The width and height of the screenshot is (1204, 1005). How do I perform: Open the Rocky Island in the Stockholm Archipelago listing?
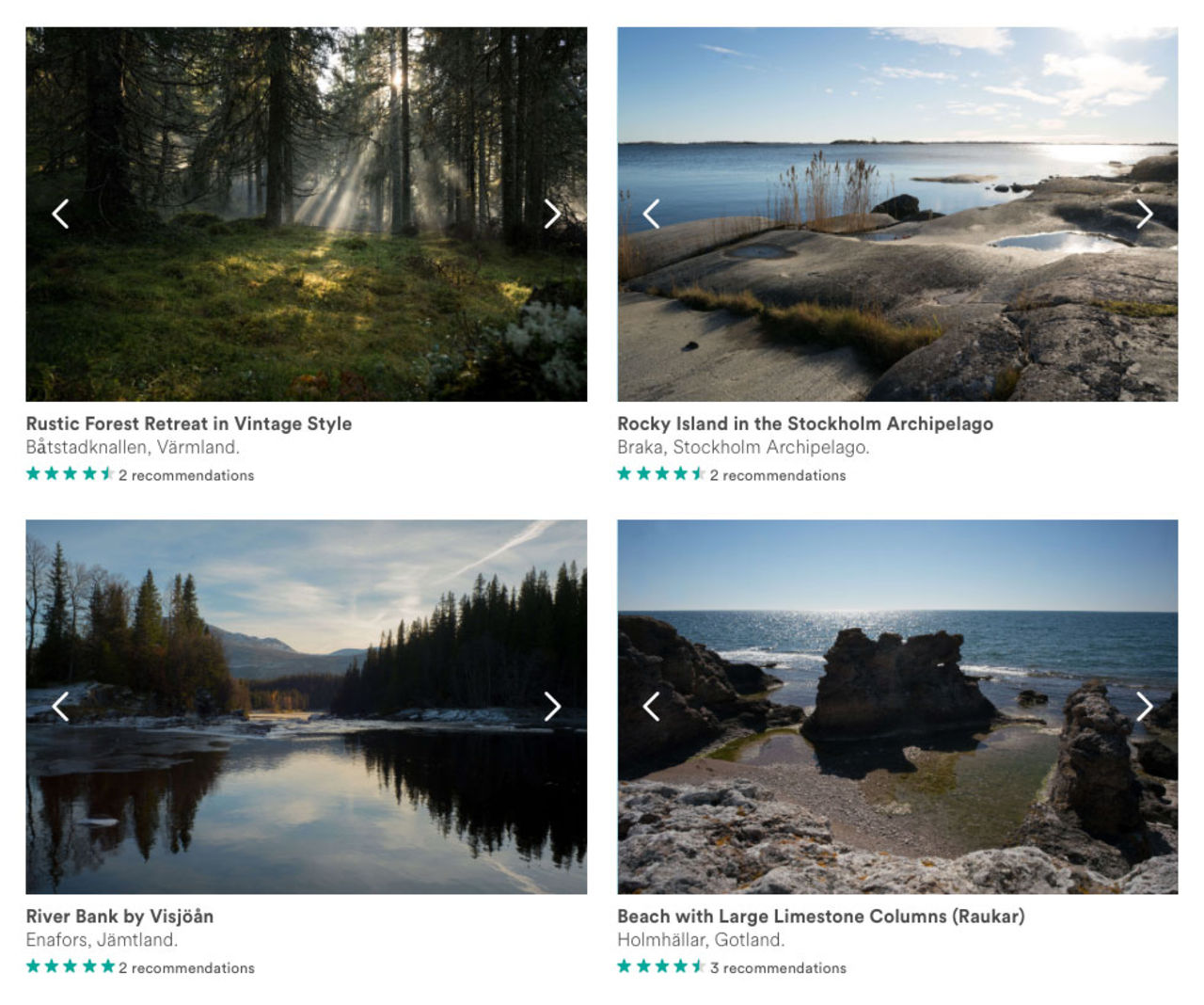pyautogui.click(x=804, y=423)
